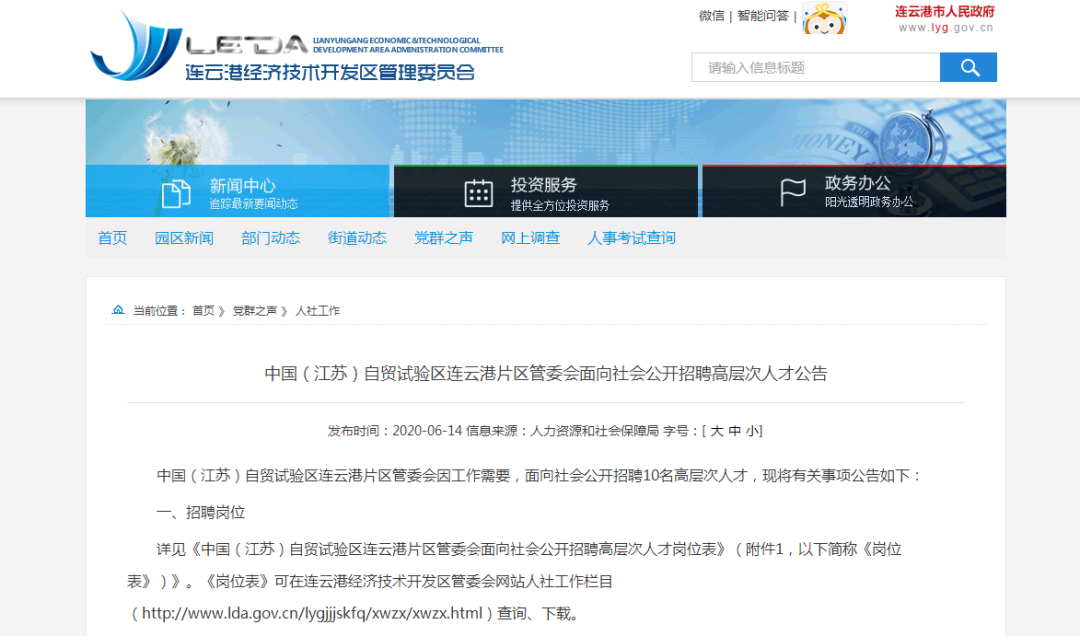
Task: Open the 投资服务 banner tab
Action: point(546,192)
